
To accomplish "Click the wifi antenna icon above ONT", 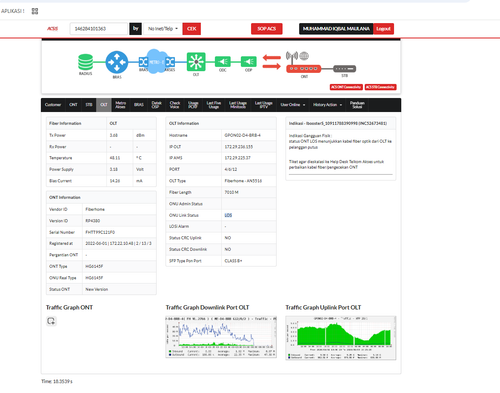I will (x=292, y=57).
